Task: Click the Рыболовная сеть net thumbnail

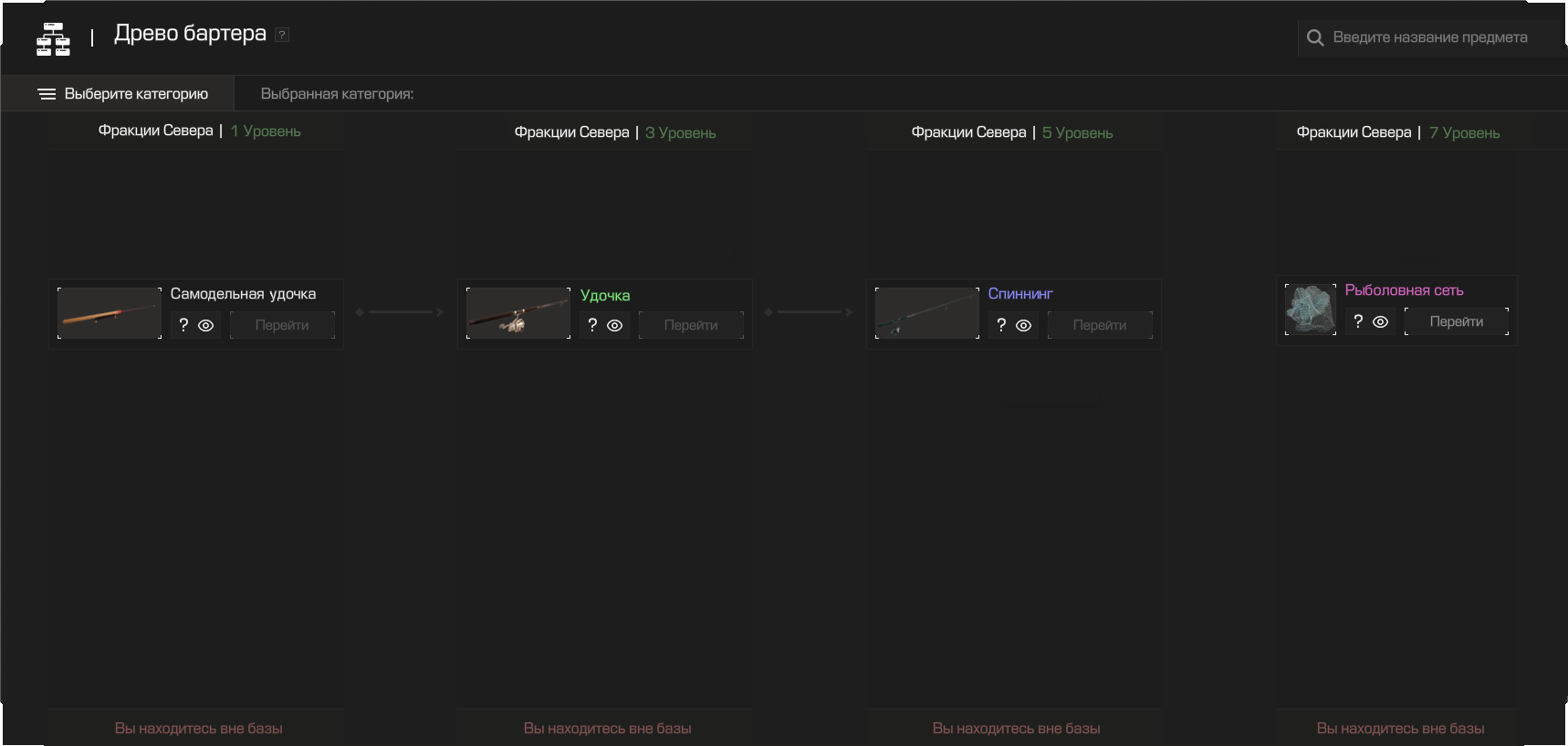Action: coord(1310,309)
